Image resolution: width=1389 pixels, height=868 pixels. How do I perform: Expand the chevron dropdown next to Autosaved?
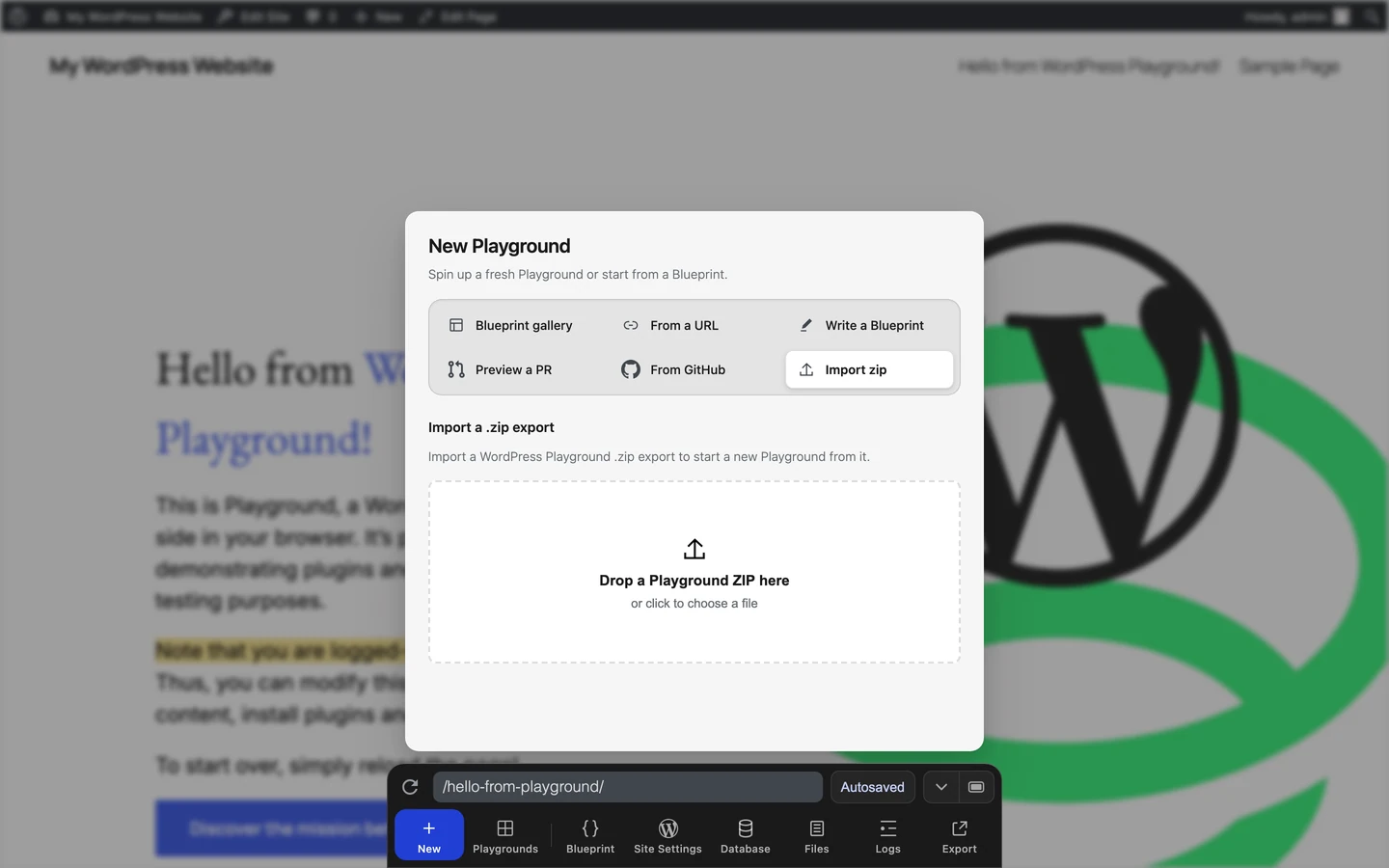940,787
